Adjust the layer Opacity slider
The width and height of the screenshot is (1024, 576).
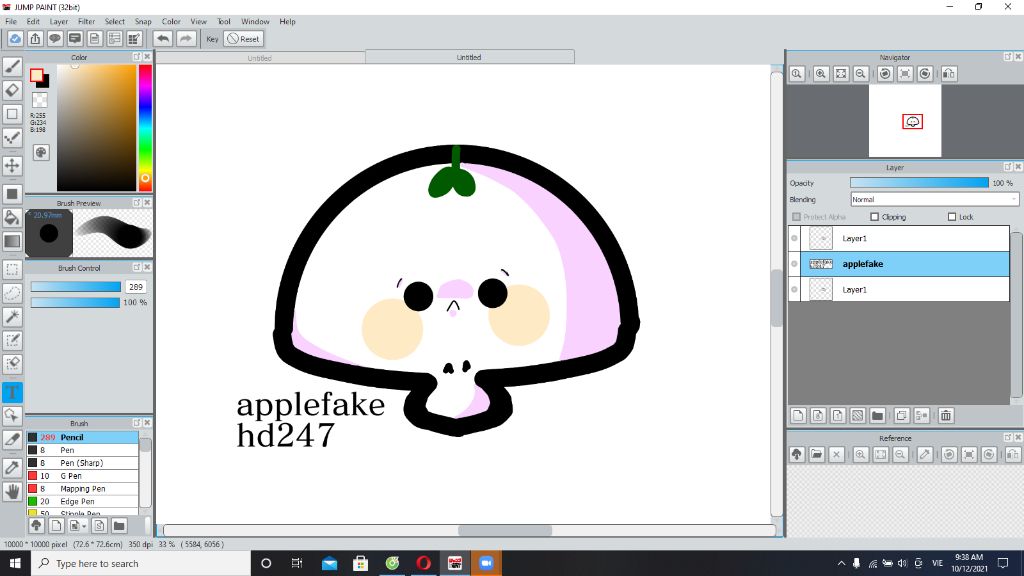pos(920,183)
